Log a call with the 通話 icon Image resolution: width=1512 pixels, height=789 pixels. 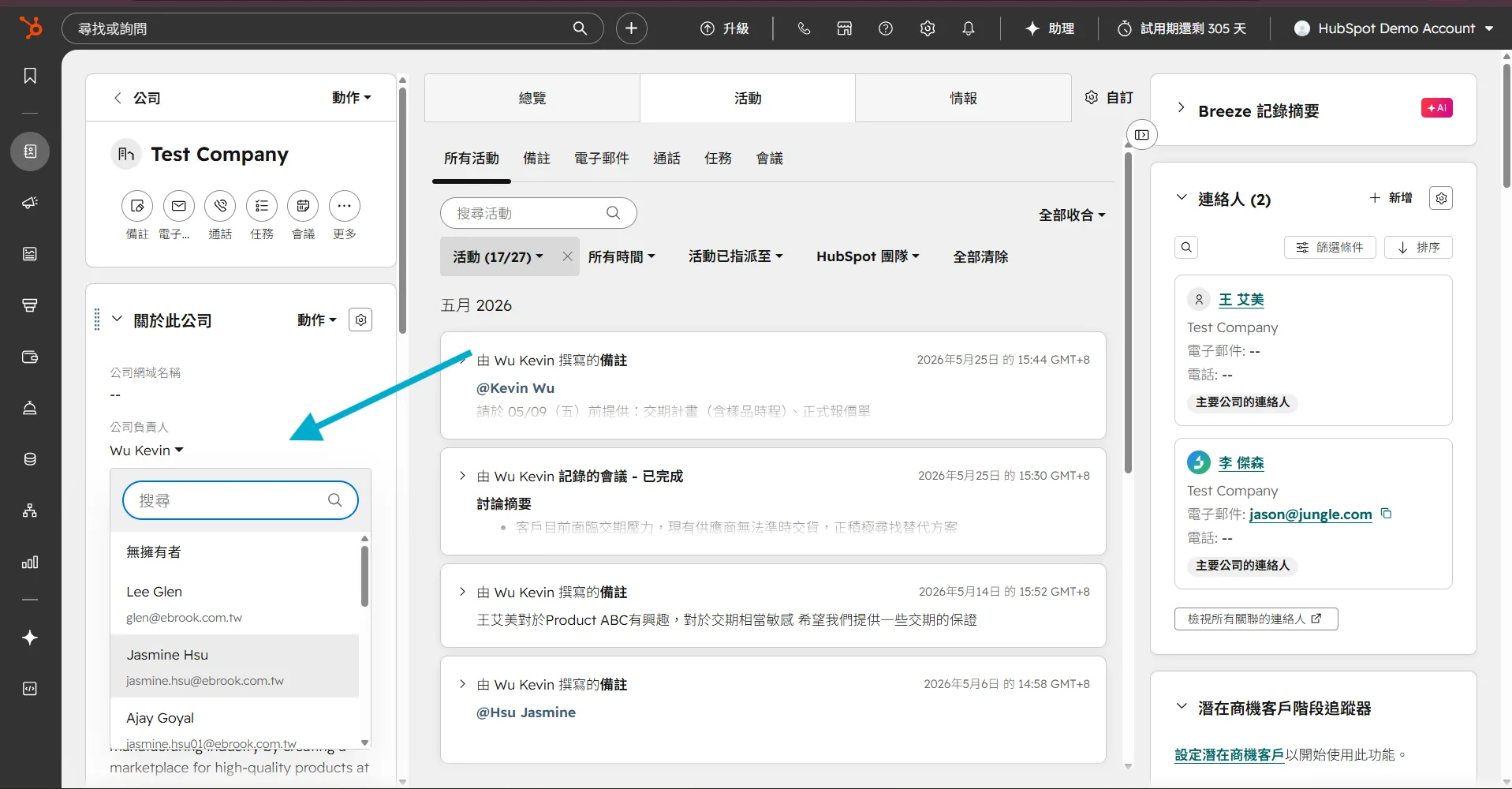click(220, 206)
